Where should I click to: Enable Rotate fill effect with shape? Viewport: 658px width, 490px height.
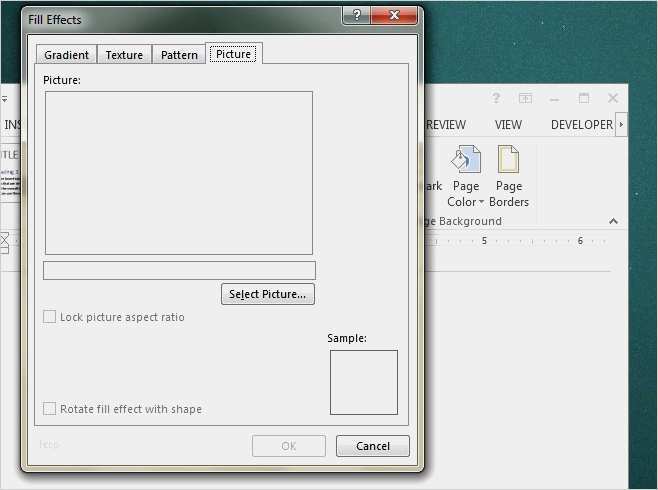coord(50,409)
